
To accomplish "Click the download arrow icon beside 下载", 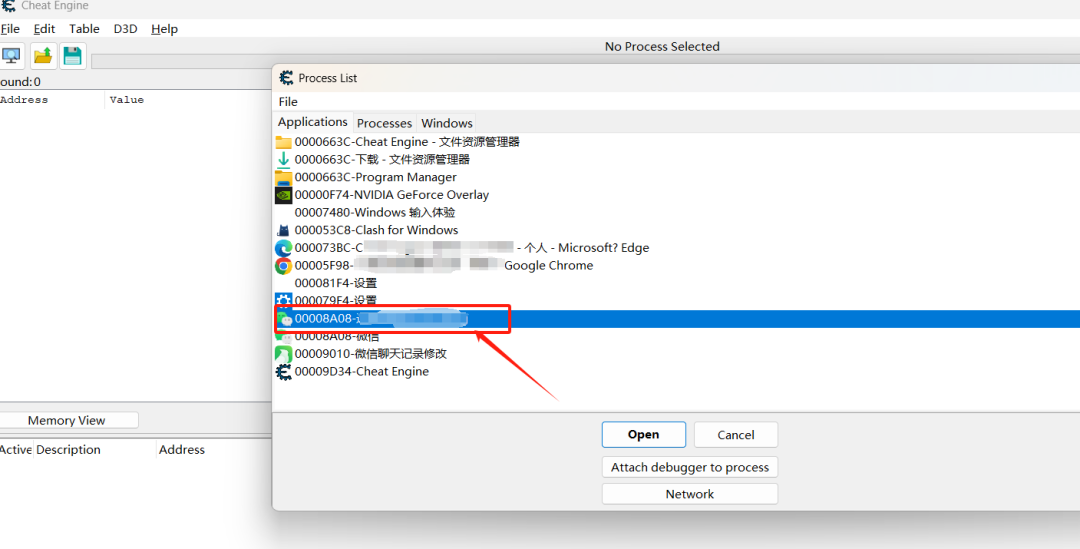I will pyautogui.click(x=283, y=159).
